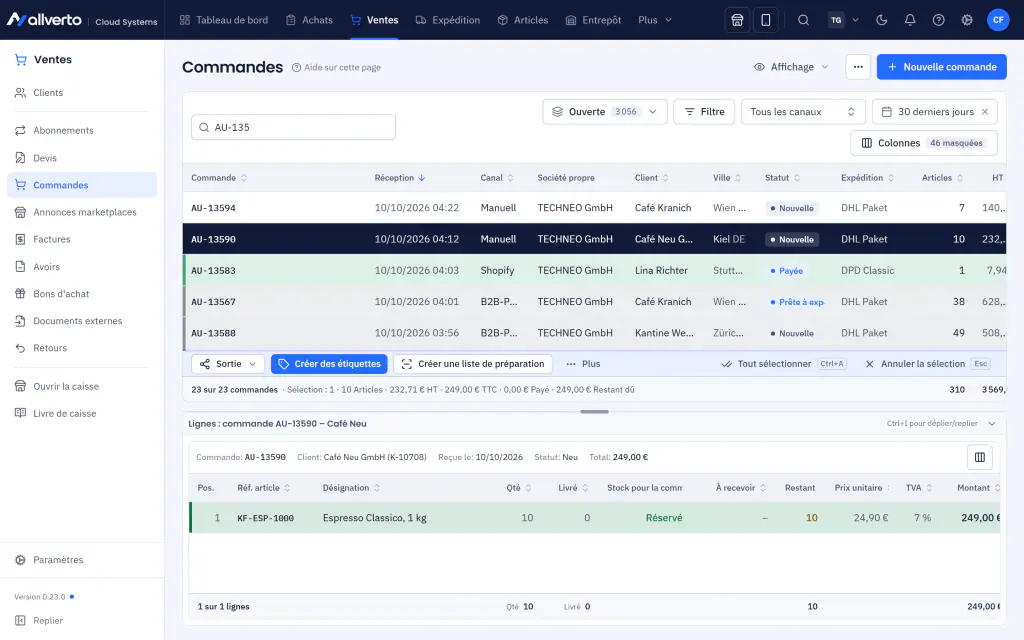
Task: Open Tous les canaux channel selector
Action: pos(803,112)
